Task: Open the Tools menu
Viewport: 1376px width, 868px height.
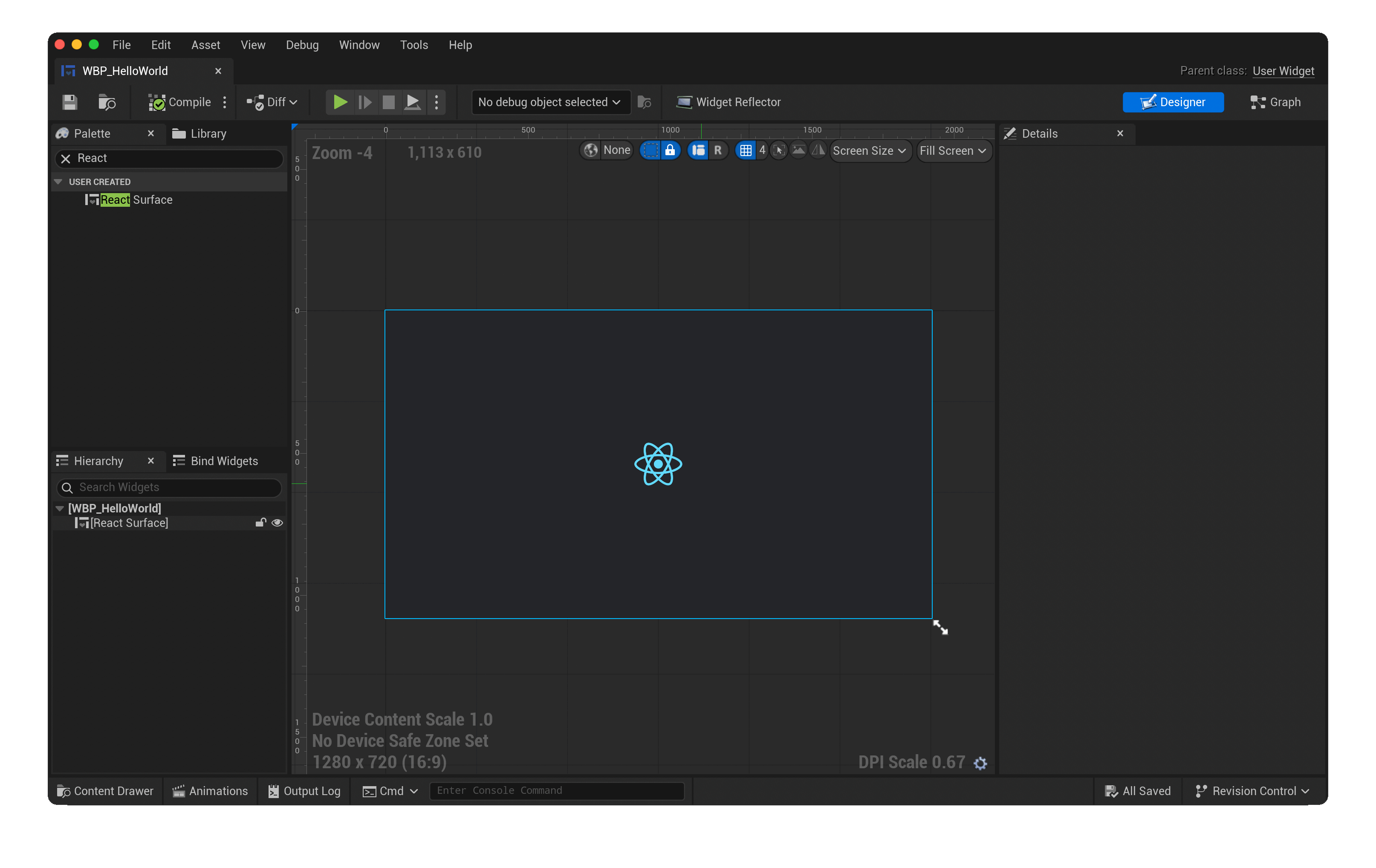Action: (414, 45)
